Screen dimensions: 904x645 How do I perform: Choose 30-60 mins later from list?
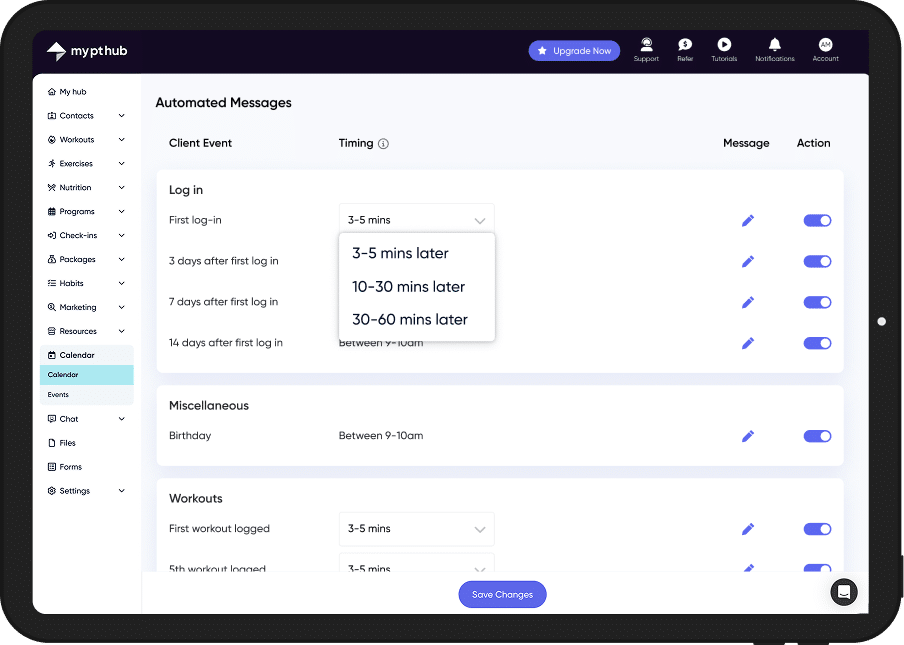(x=410, y=320)
